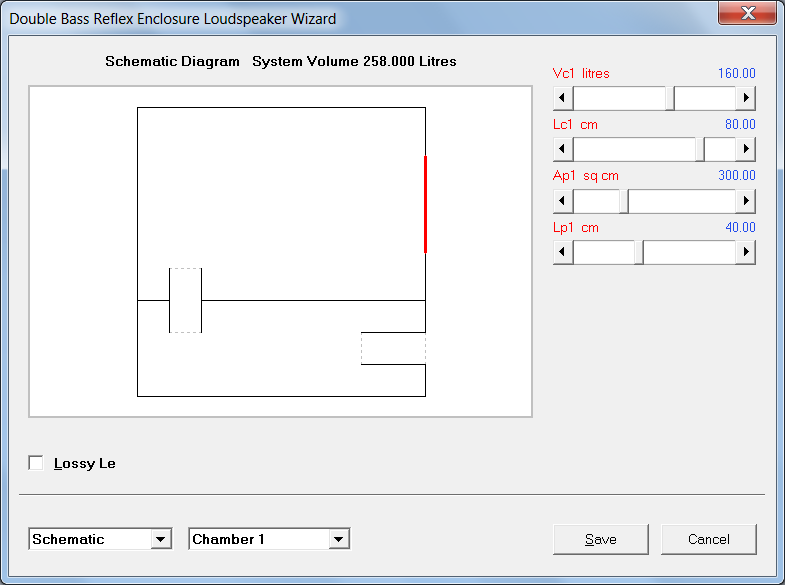Click the Cancel button

[x=708, y=539]
